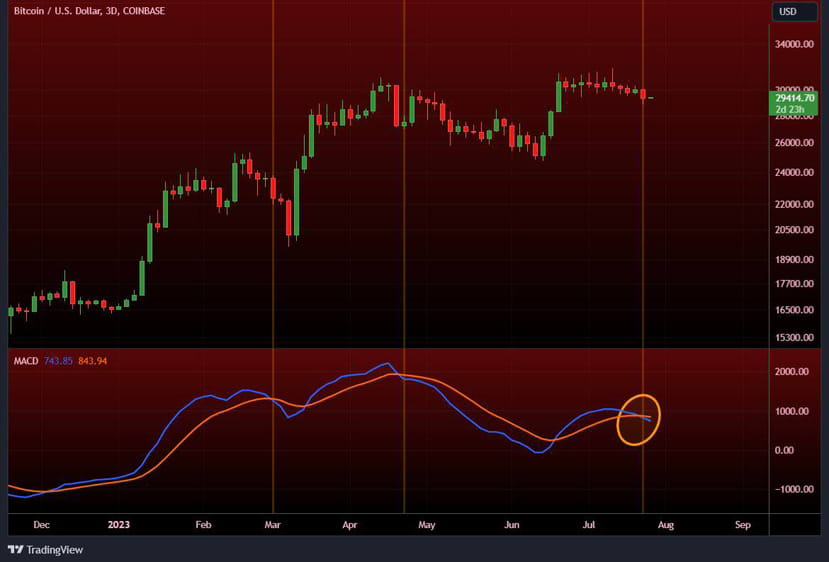The image size is (829, 562).
Task: Click the big green candle in late June
Action: coord(559,96)
